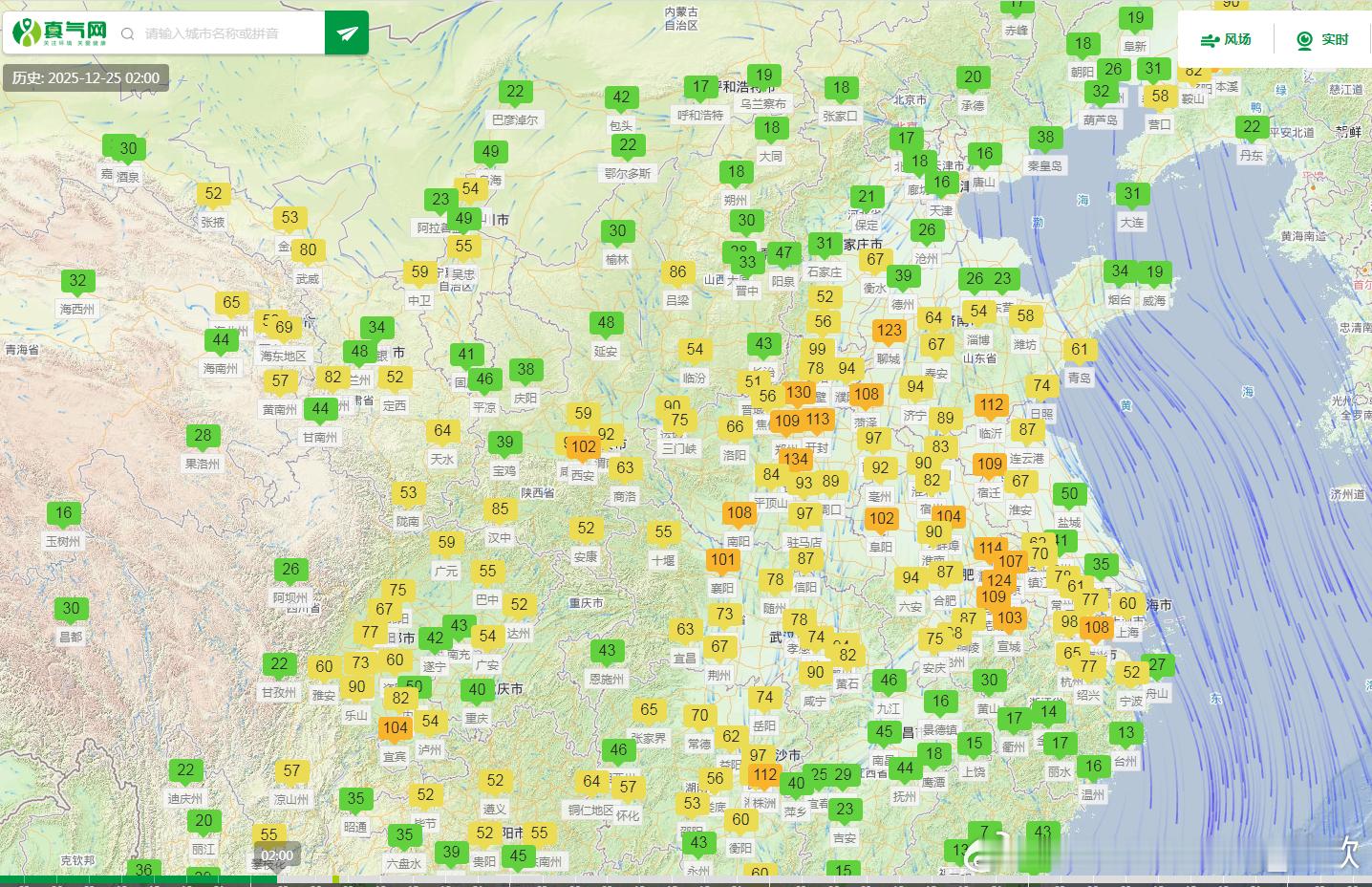Click the 台州 AQI 13 marker
1372x887 pixels.
pos(1125,734)
